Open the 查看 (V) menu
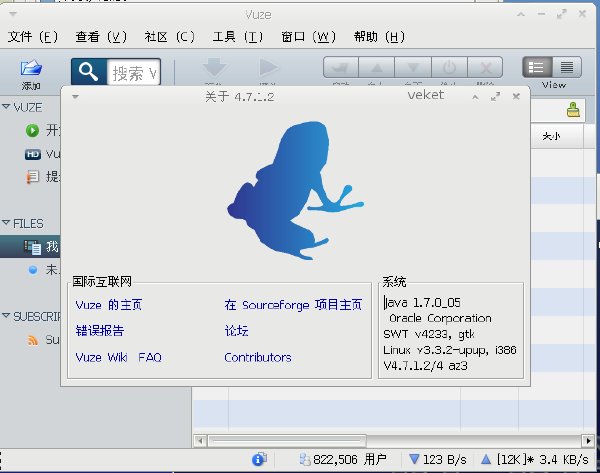This screenshot has width=600, height=473. click(101, 37)
